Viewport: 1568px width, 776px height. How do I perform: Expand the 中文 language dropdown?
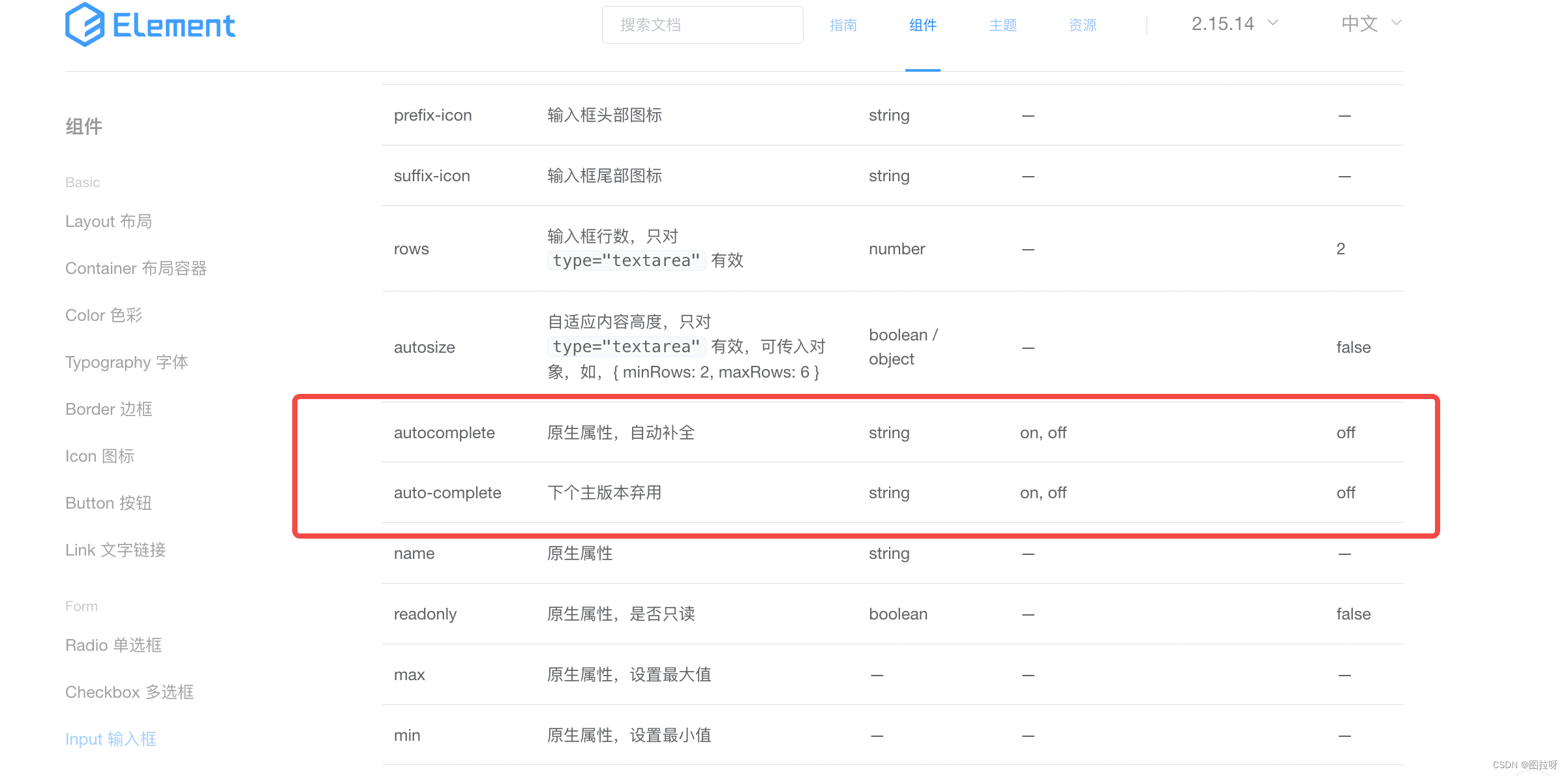[x=1371, y=23]
